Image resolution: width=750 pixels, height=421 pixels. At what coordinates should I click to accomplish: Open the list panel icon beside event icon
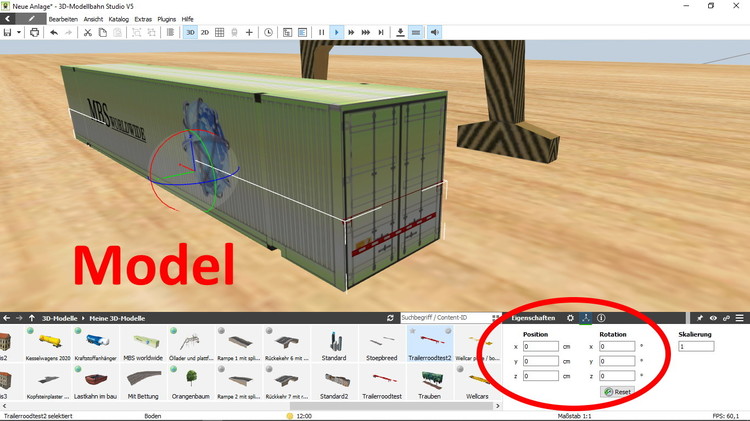coord(302,33)
